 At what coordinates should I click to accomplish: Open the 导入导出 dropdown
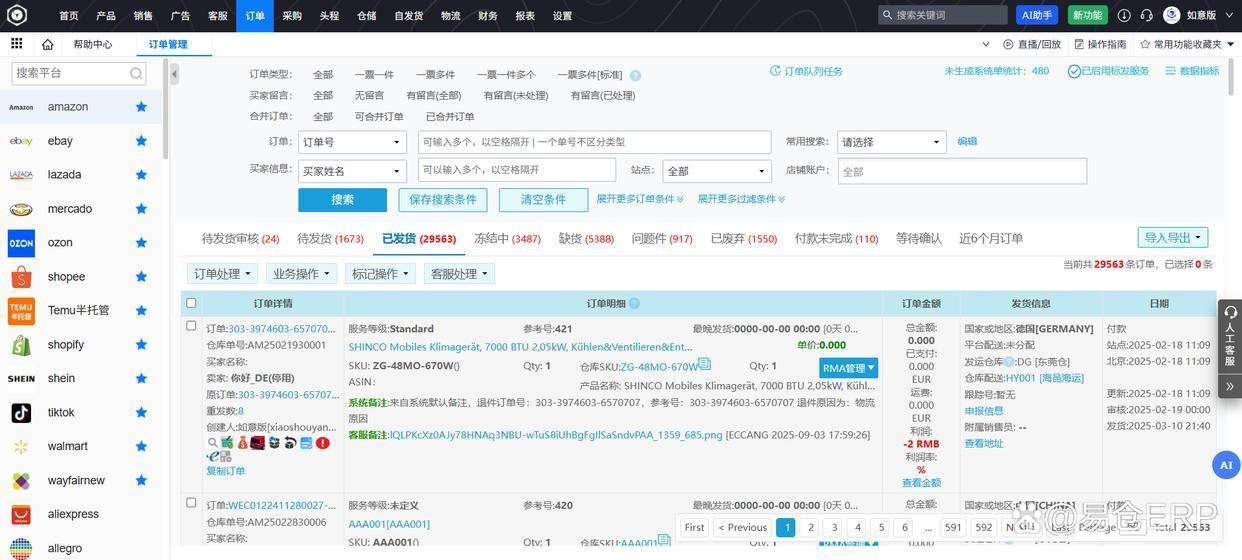tap(1172, 238)
